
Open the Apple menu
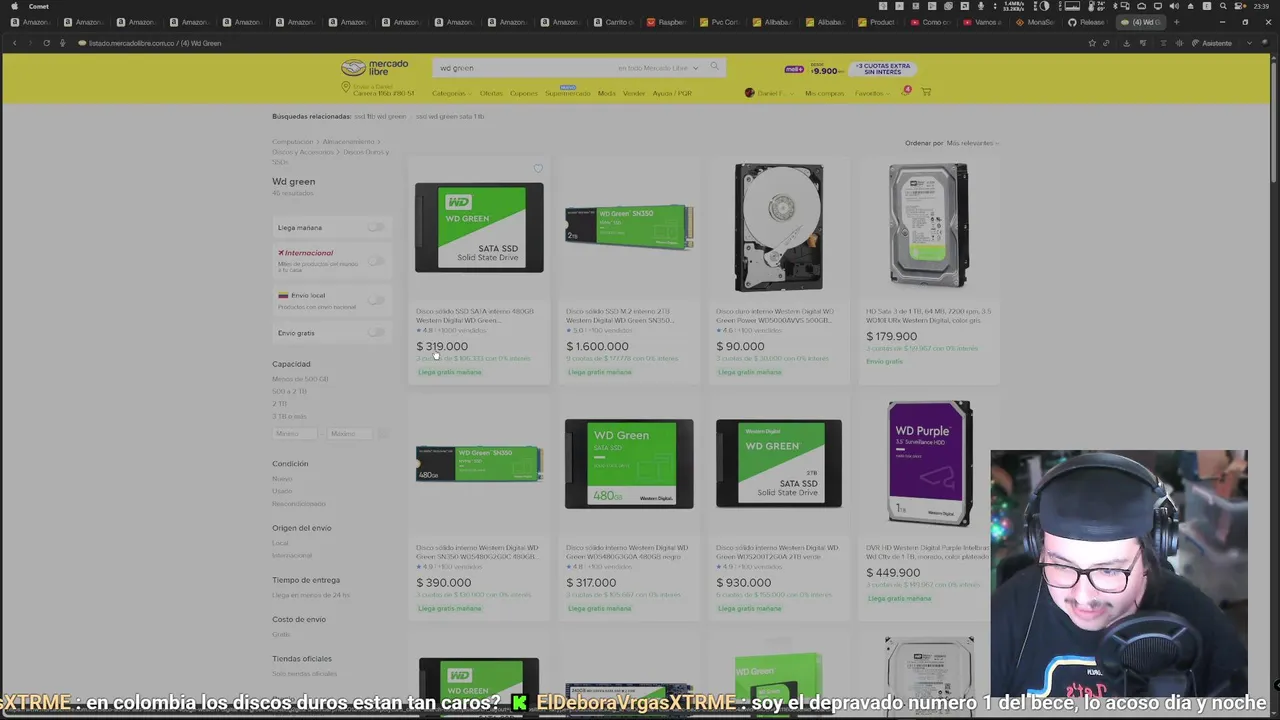click(x=14, y=6)
